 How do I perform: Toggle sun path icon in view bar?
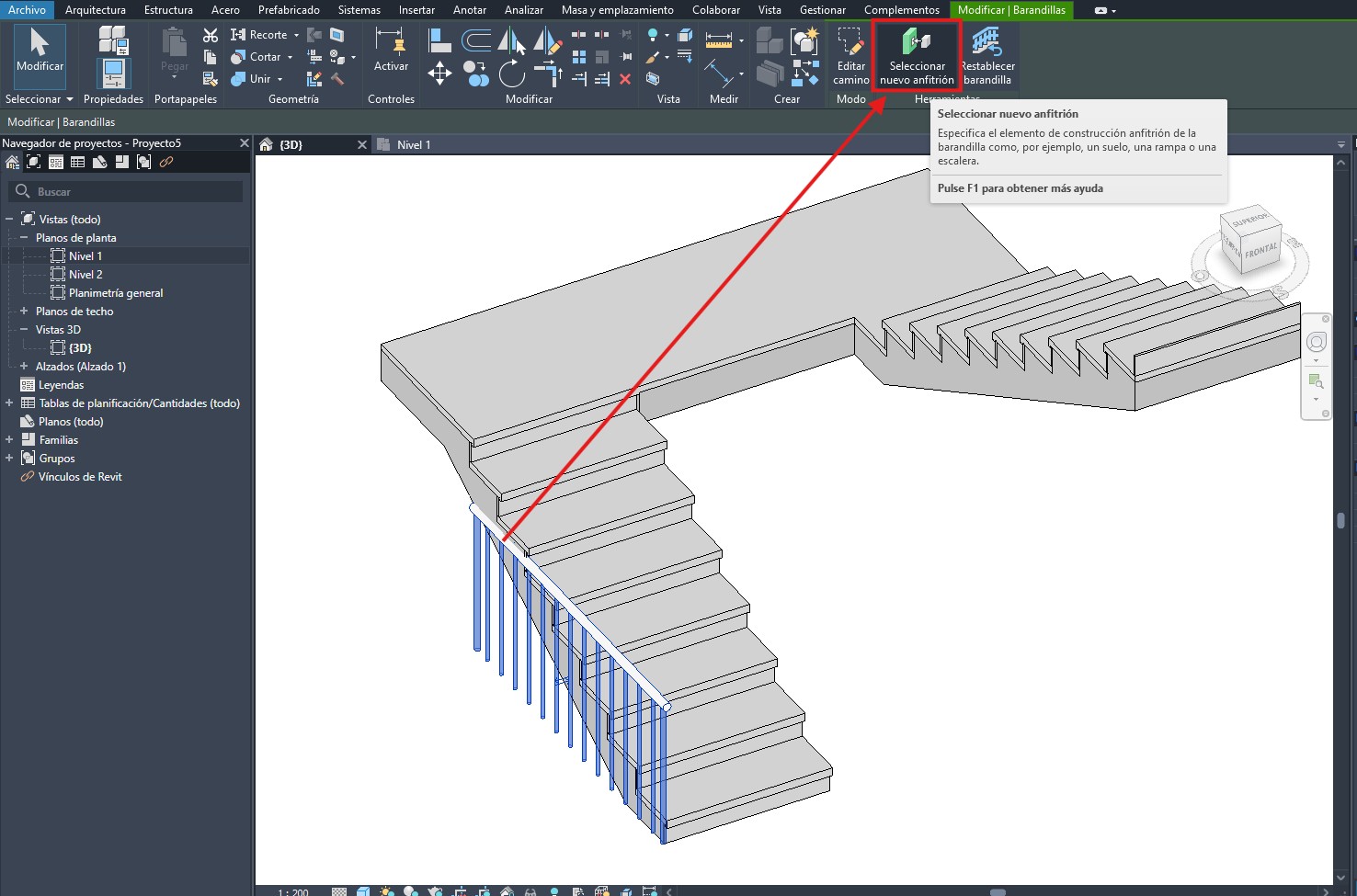pyautogui.click(x=386, y=891)
